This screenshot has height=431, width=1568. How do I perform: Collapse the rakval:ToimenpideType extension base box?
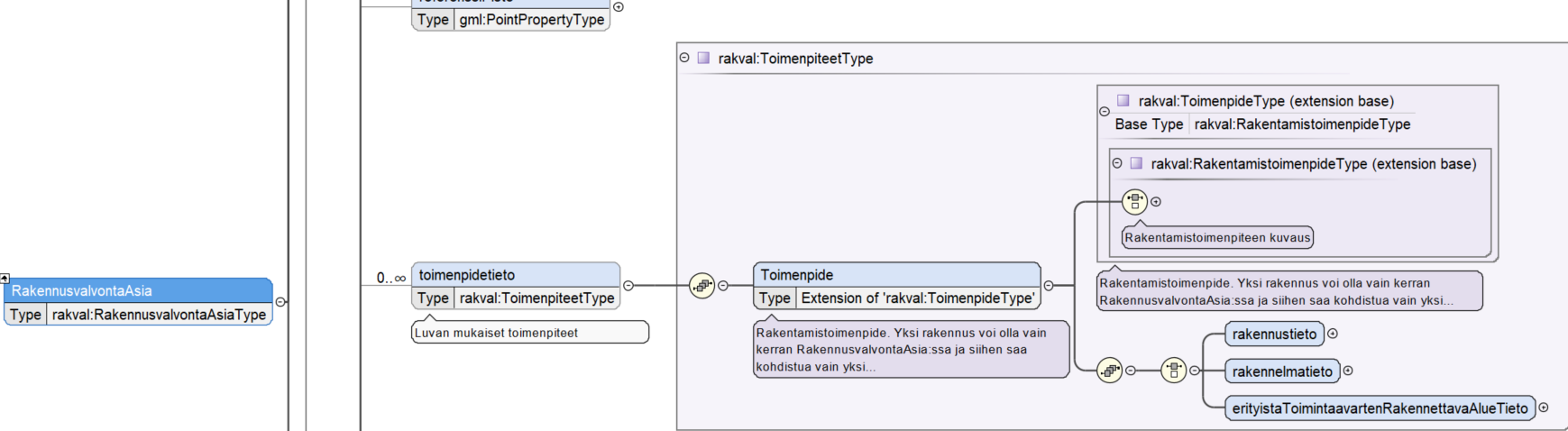tap(1105, 112)
